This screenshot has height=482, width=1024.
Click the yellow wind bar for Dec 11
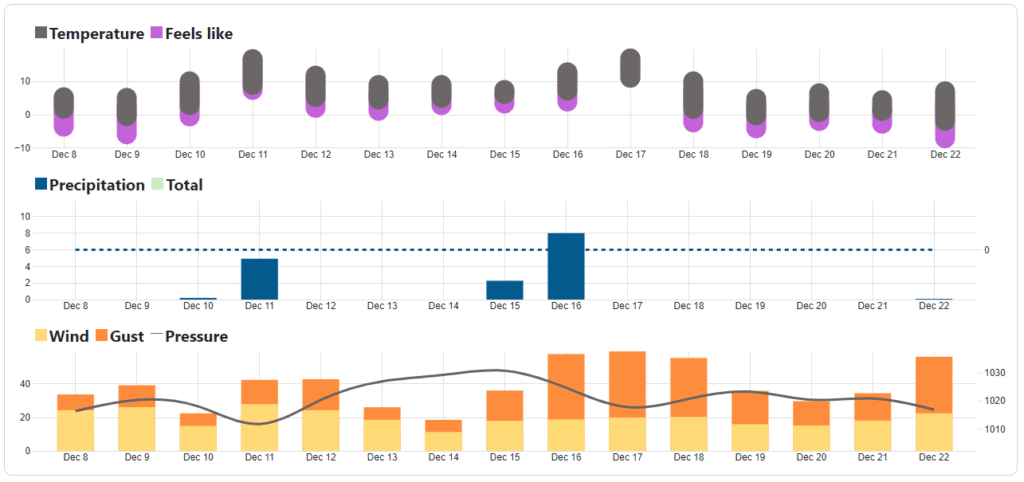[259, 427]
